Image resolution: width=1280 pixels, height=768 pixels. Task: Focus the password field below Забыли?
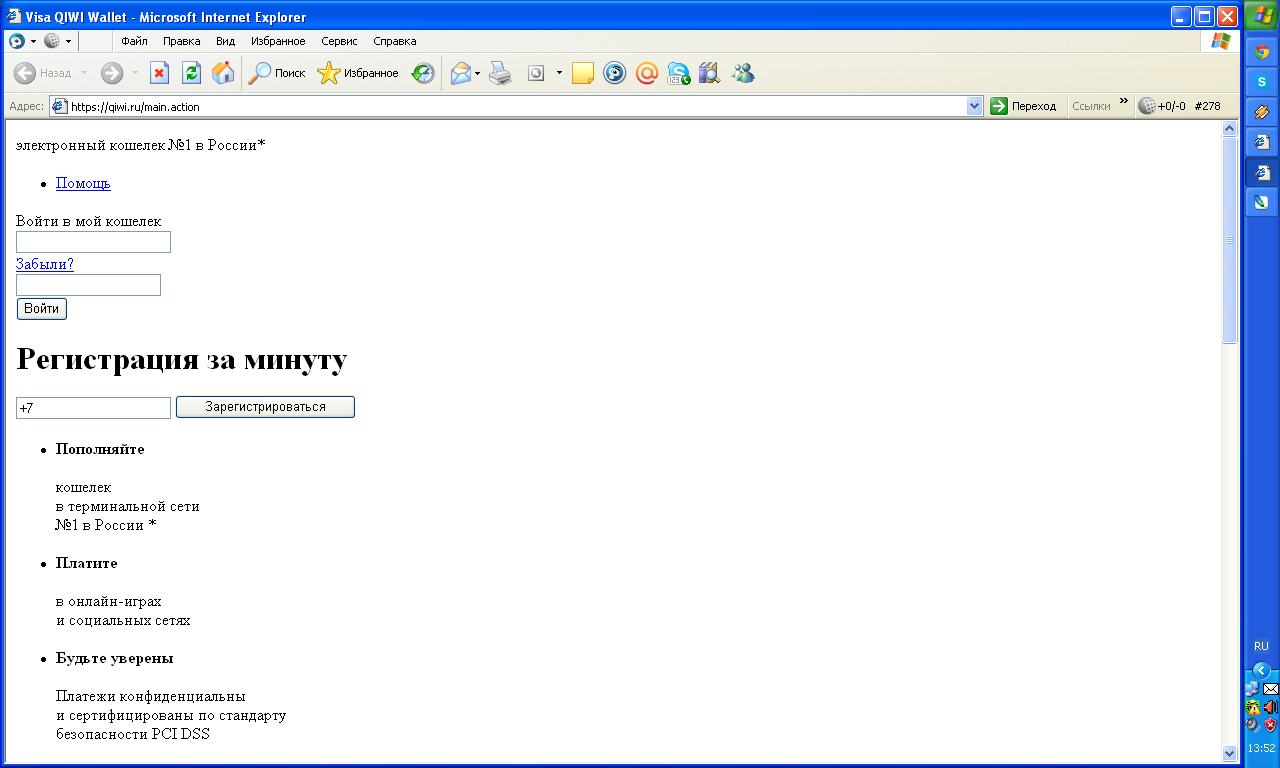click(88, 285)
